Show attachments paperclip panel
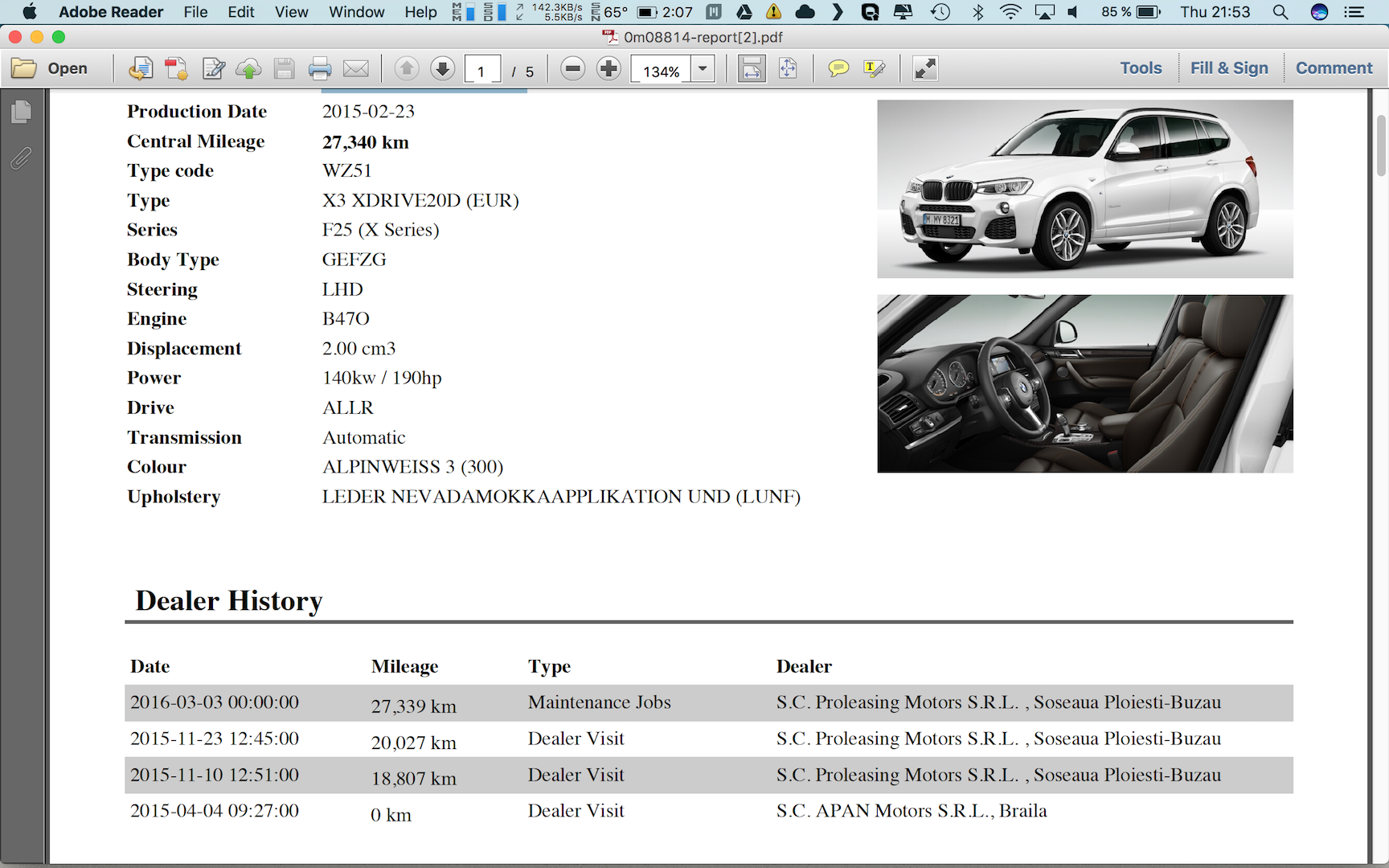The width and height of the screenshot is (1389, 868). [22, 158]
